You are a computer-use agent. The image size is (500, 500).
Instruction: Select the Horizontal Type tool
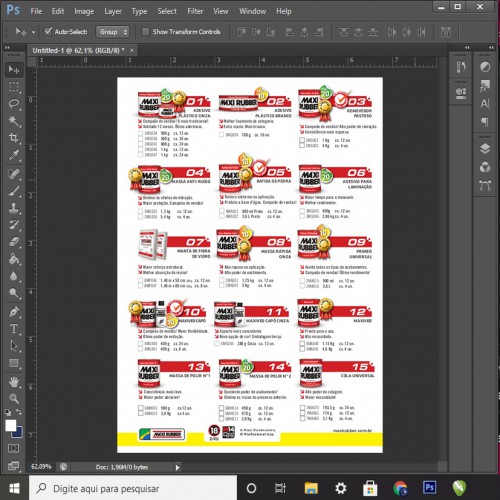tap(14, 329)
